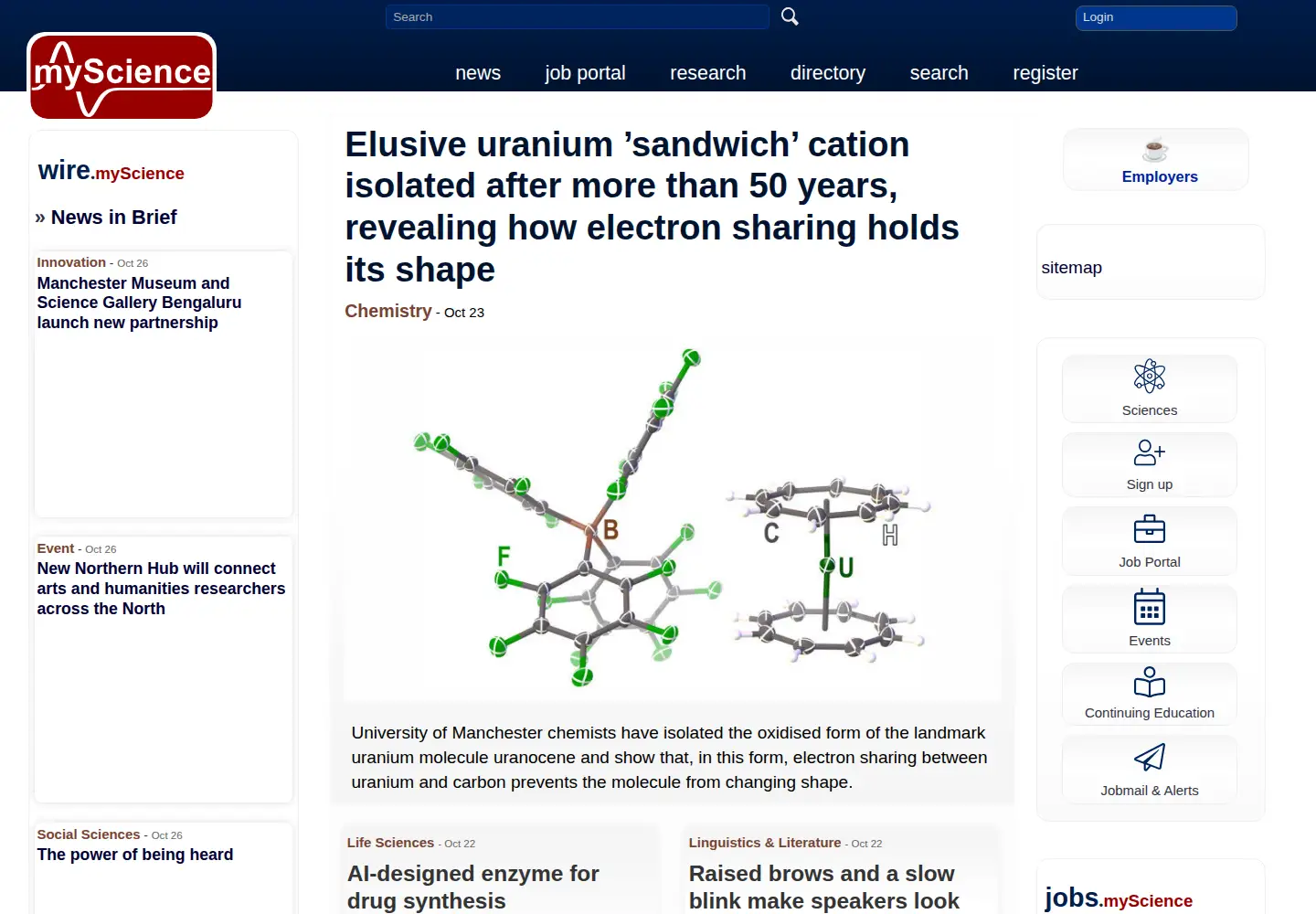Click the search navigation menu item
Image resolution: width=1316 pixels, height=914 pixels.
[x=939, y=73]
